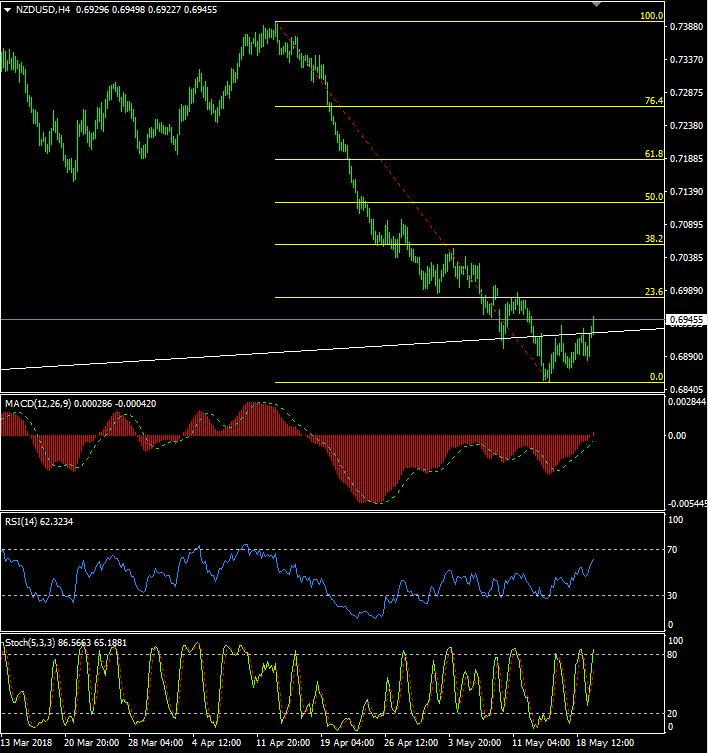The width and height of the screenshot is (708, 753).
Task: Select the 76.4 Fibonacci level label
Action: click(x=653, y=101)
